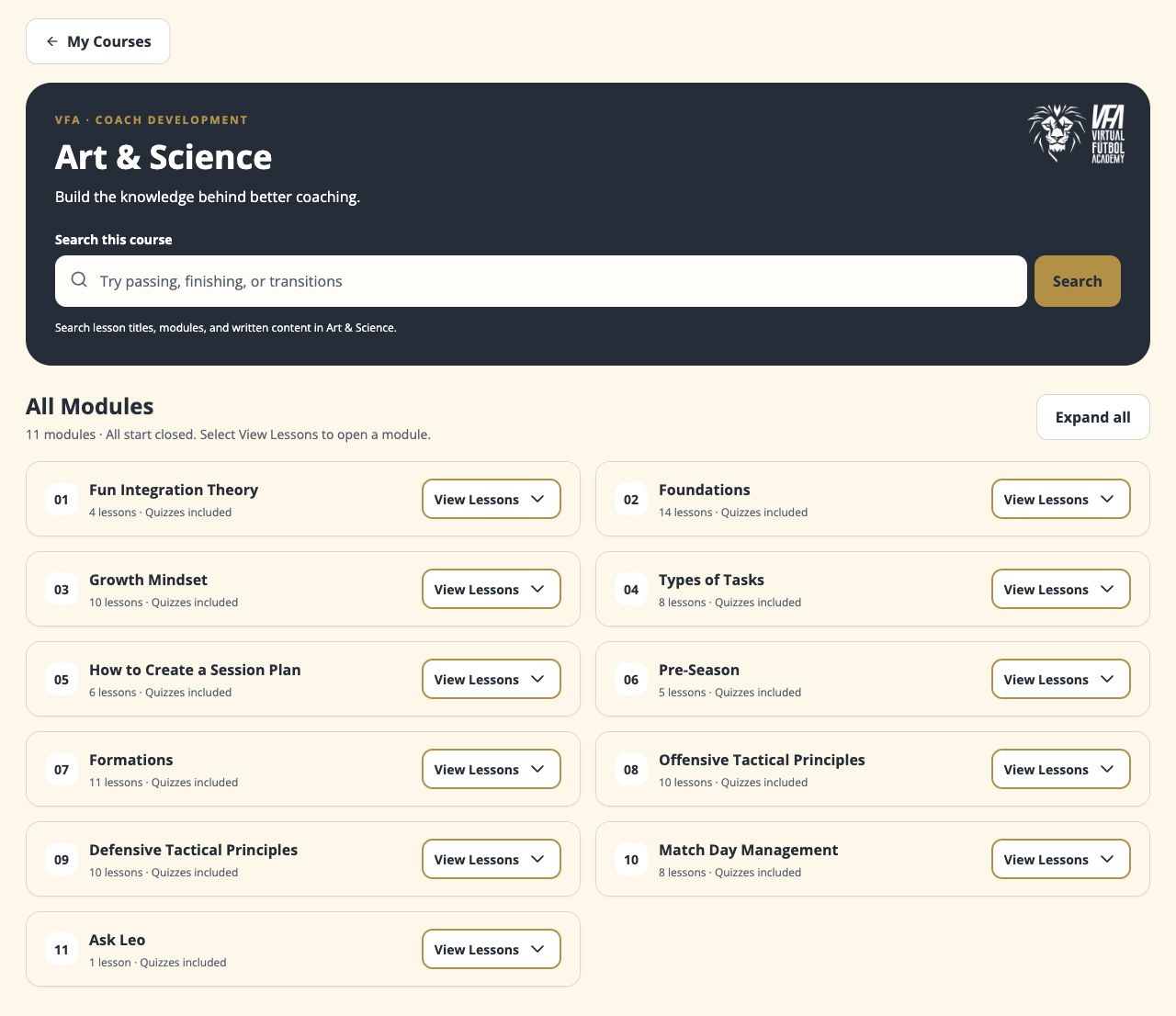
Task: Click the All Modules heading
Action: [90, 406]
